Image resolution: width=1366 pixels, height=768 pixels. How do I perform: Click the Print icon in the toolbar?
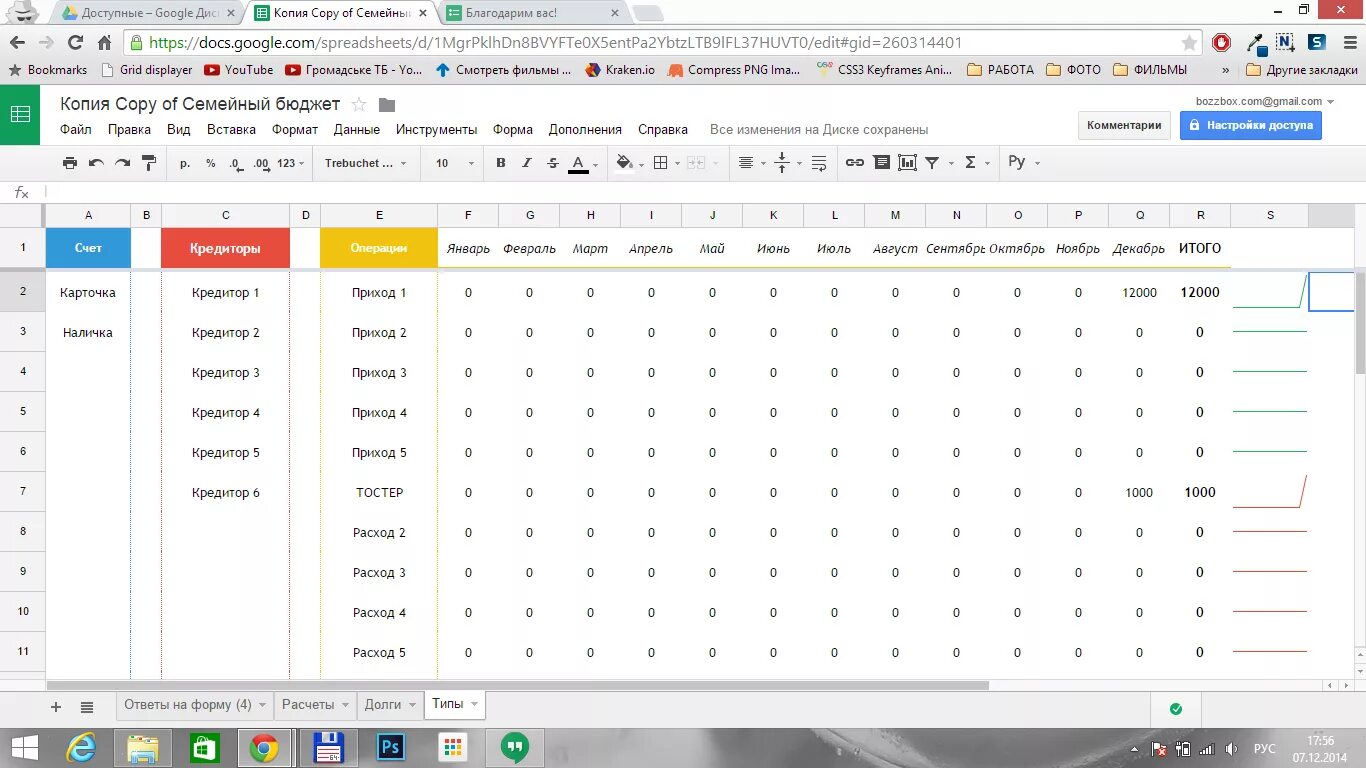coord(69,163)
